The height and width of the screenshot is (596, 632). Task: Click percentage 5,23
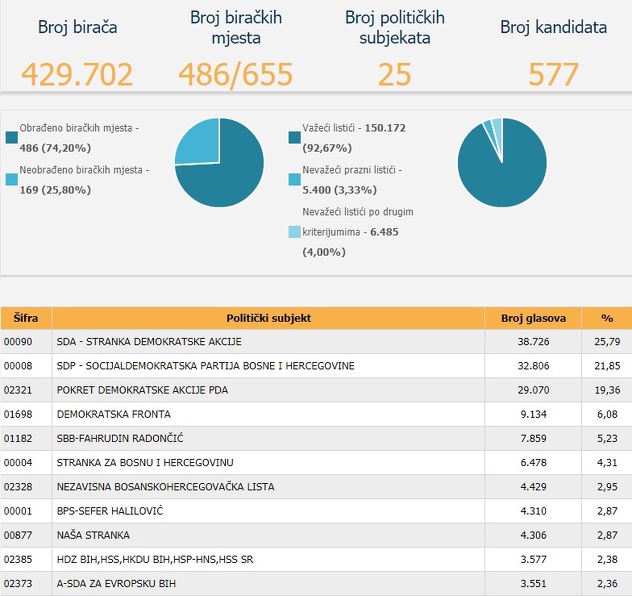click(x=607, y=438)
